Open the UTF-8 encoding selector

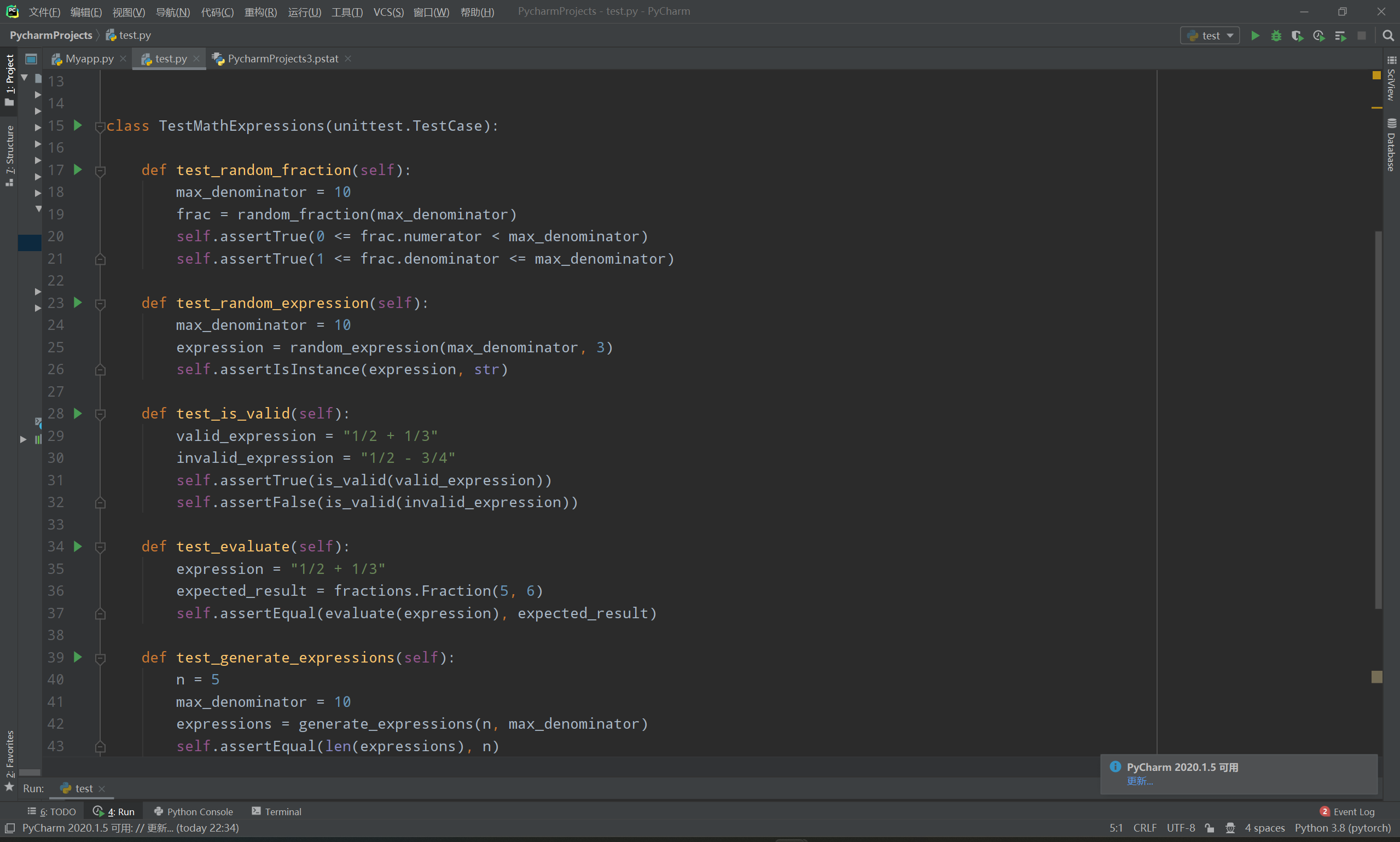[1181, 828]
